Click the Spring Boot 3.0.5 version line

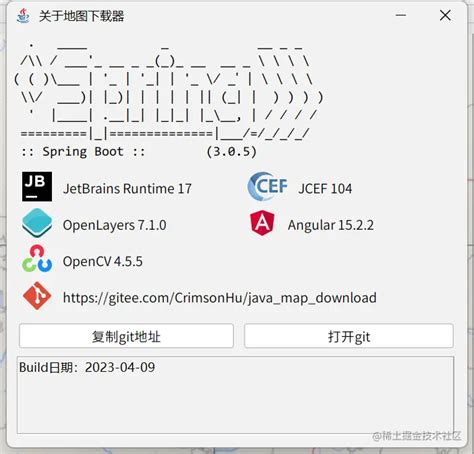click(139, 152)
